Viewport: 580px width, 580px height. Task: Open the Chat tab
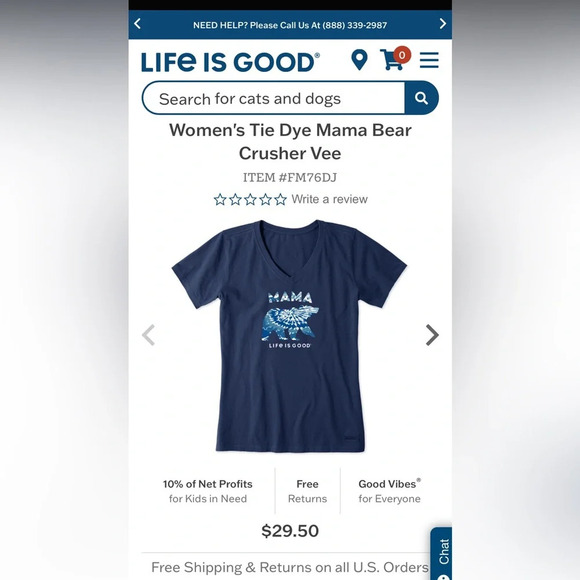(x=442, y=554)
